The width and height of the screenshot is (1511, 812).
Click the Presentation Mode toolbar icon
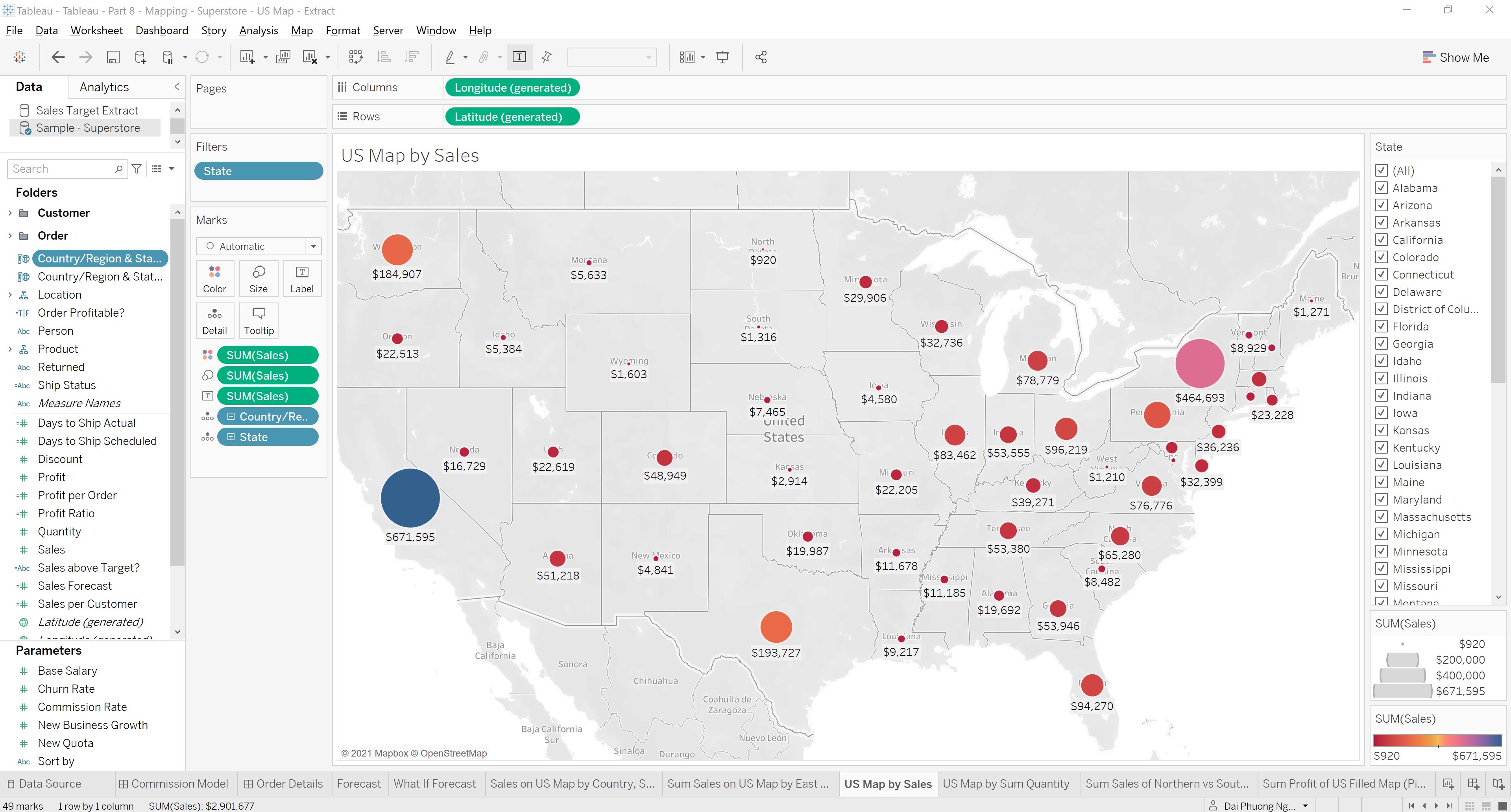click(x=722, y=57)
